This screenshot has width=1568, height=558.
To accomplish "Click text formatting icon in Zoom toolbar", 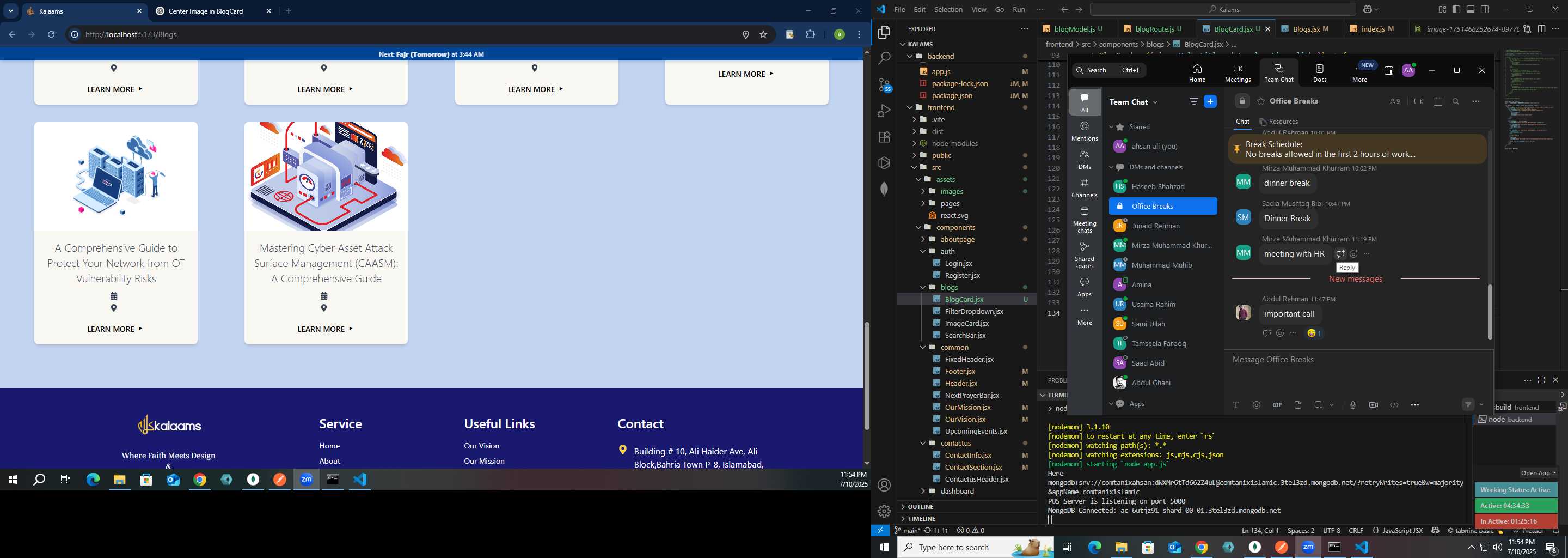I will pyautogui.click(x=1236, y=405).
